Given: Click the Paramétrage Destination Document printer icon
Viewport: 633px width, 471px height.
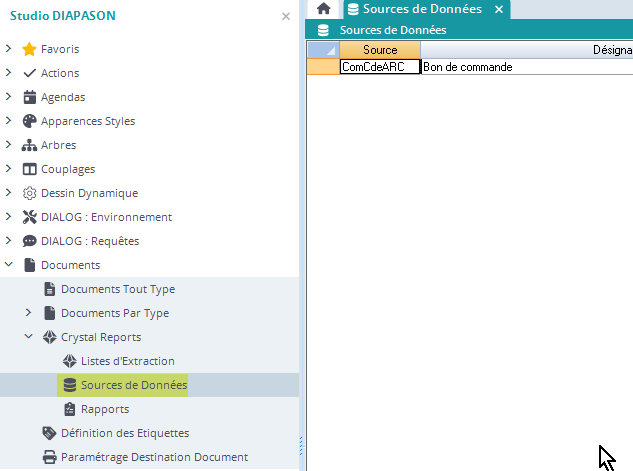Looking at the screenshot, I should tap(49, 457).
